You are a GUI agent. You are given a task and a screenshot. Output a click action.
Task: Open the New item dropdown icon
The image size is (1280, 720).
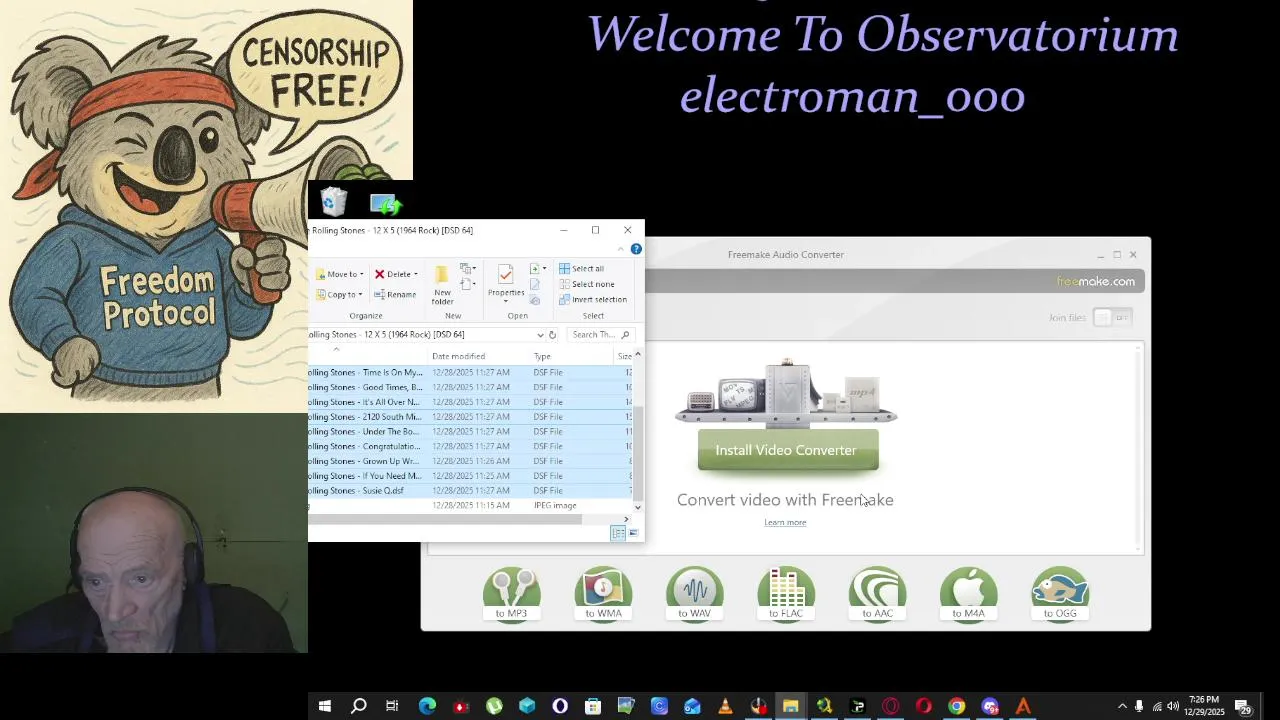467,269
